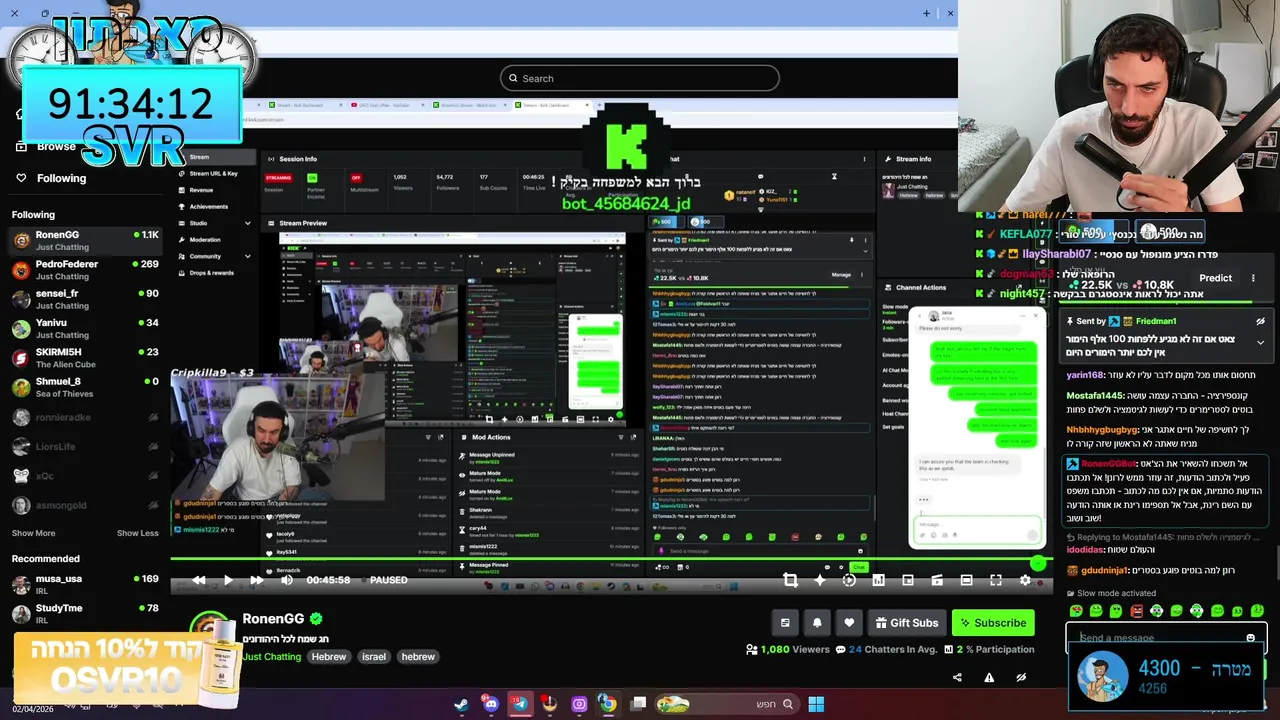The image size is (1280, 720).
Task: Open Discord from the taskbar
Action: tap(491, 704)
